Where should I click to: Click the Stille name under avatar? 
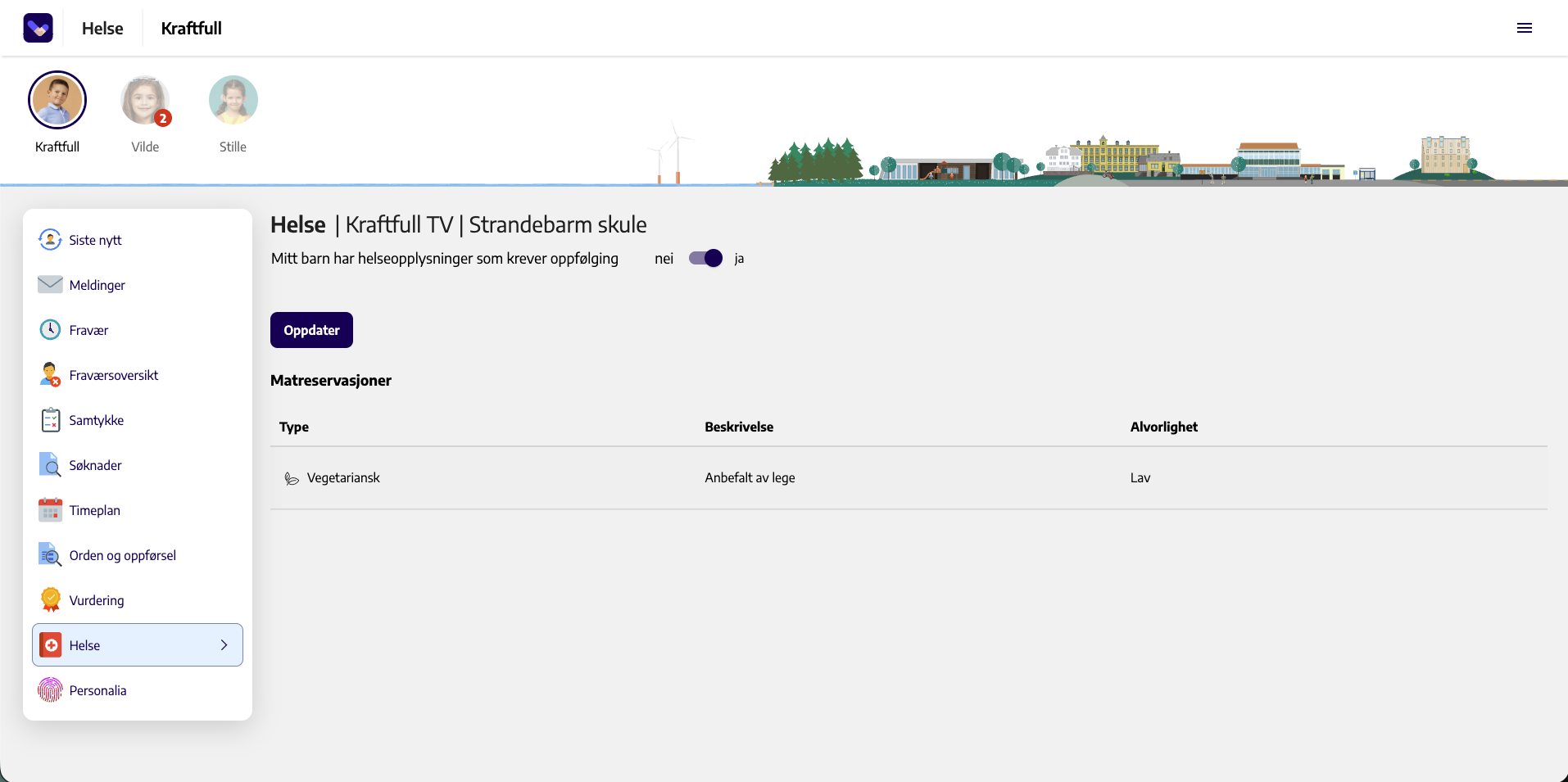tap(233, 147)
